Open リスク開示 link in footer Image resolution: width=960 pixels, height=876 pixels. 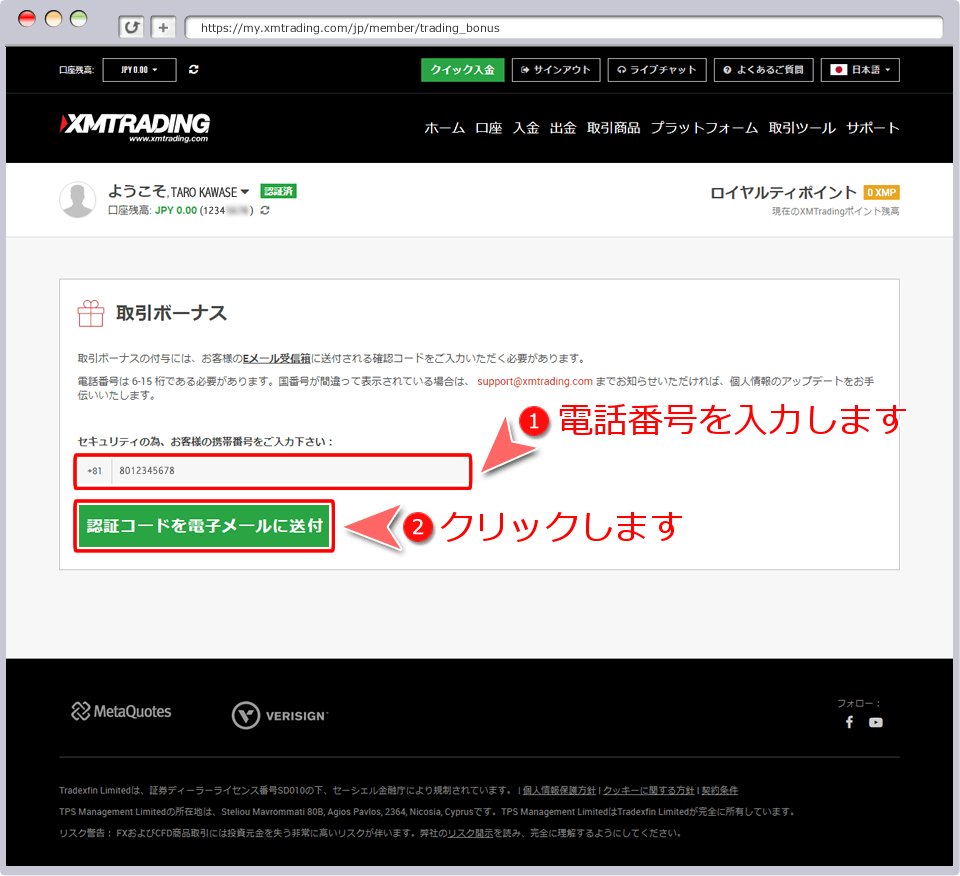tap(470, 833)
